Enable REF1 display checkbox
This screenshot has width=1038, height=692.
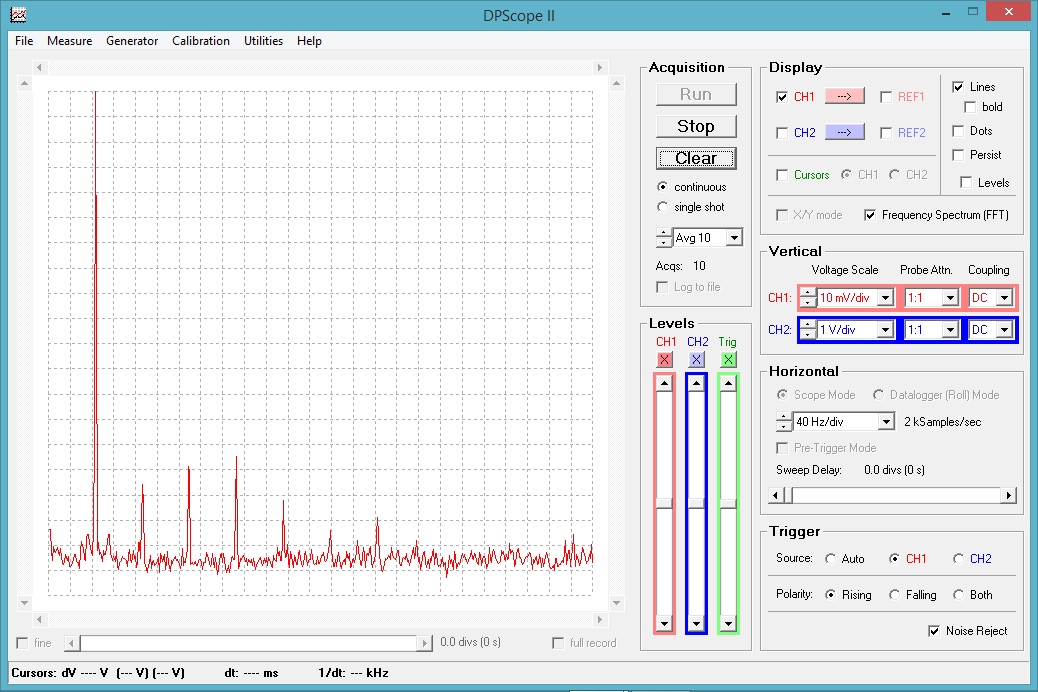[886, 97]
